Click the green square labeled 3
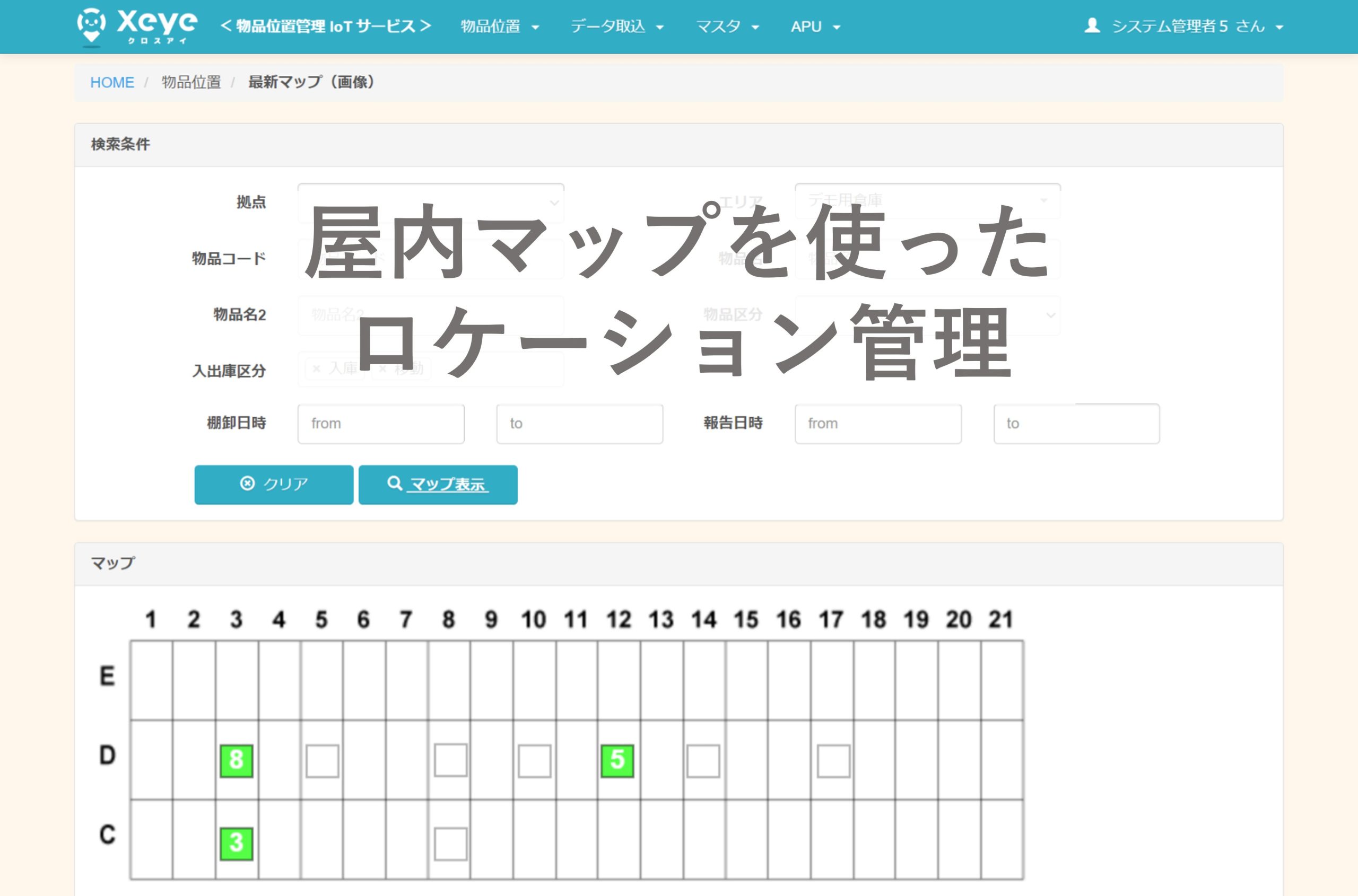The width and height of the screenshot is (1358, 896). [x=236, y=844]
